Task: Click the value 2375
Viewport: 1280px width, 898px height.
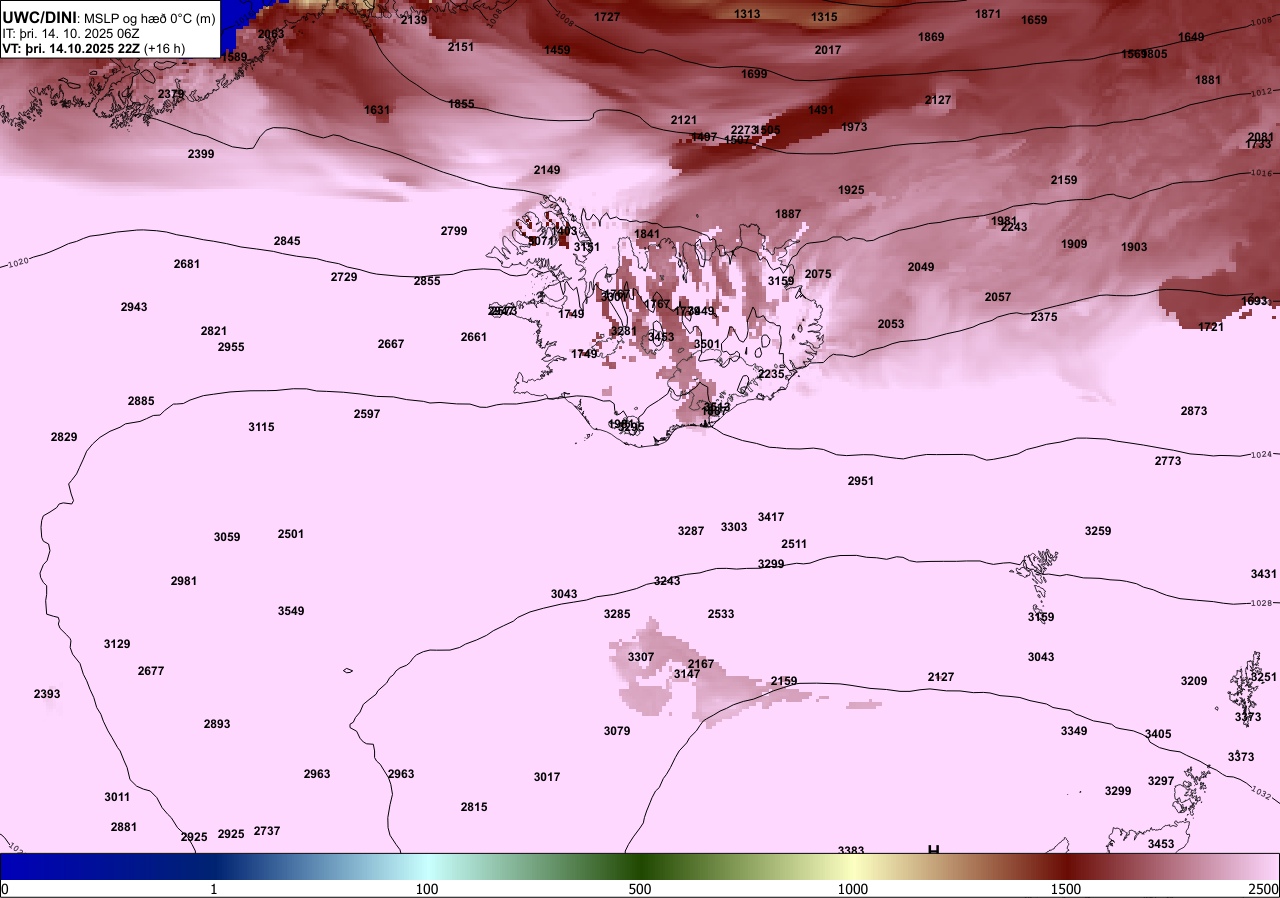Action: [1044, 317]
